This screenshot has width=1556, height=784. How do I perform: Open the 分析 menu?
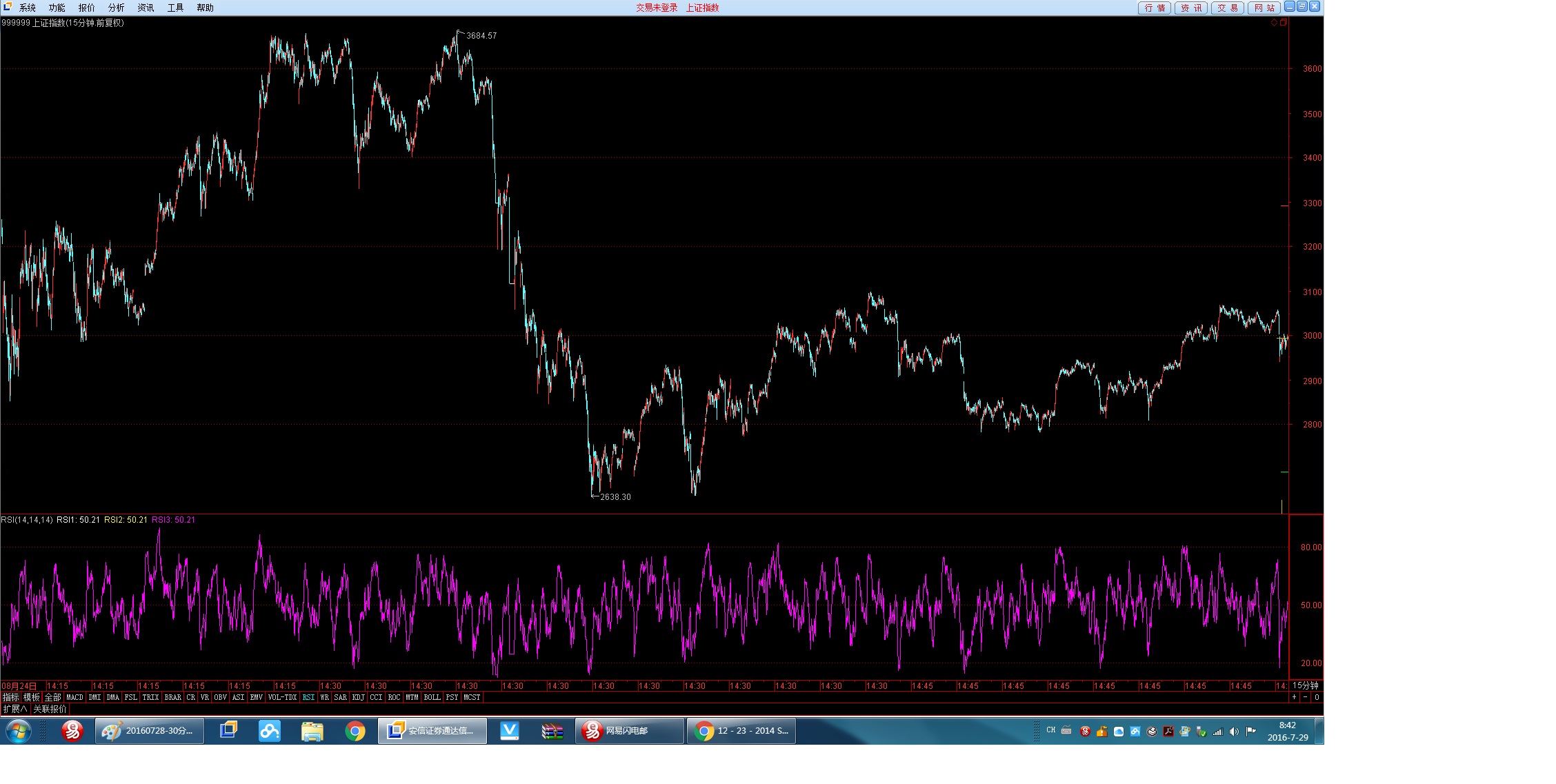(x=117, y=8)
